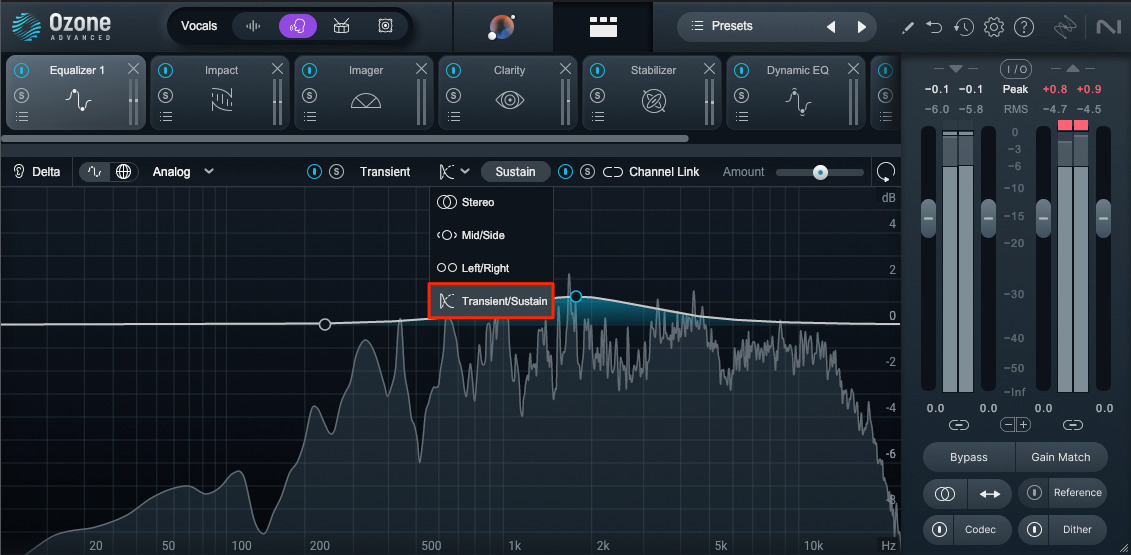Choose Left/Right from the channel menu
Screen dimensions: 1131x555
(x=491, y=268)
